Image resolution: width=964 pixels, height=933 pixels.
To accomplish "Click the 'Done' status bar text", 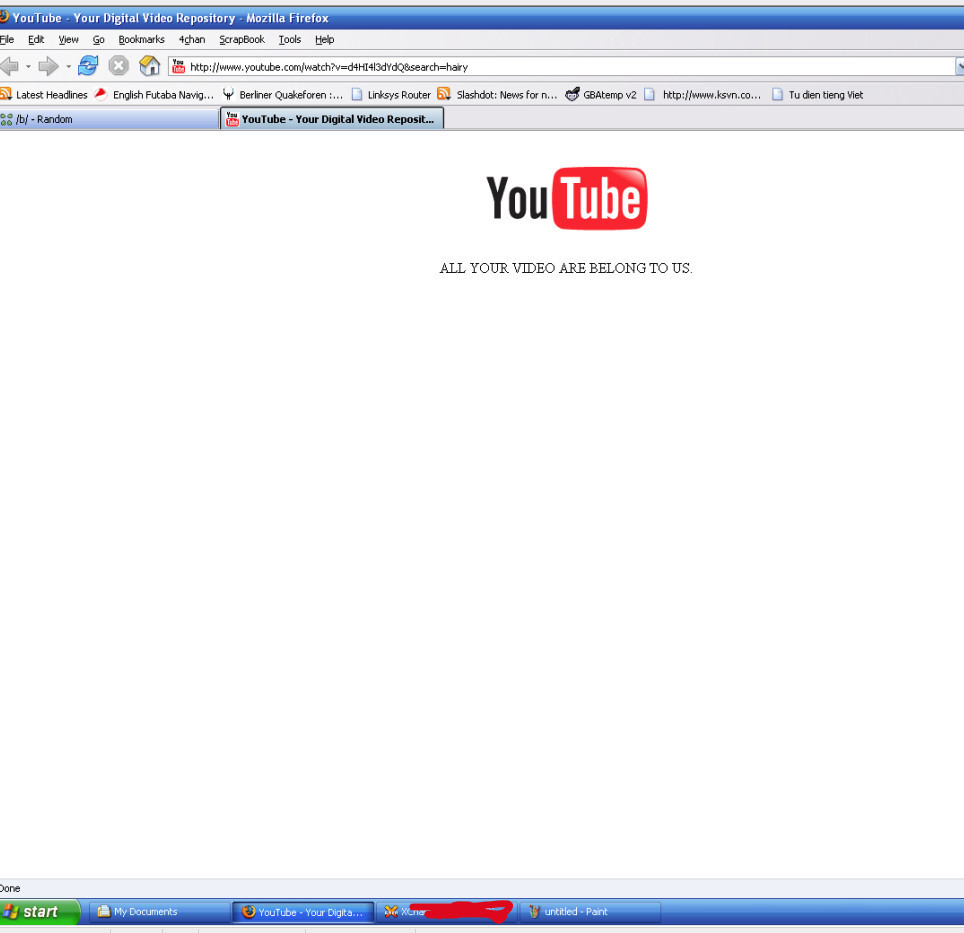I will point(10,888).
